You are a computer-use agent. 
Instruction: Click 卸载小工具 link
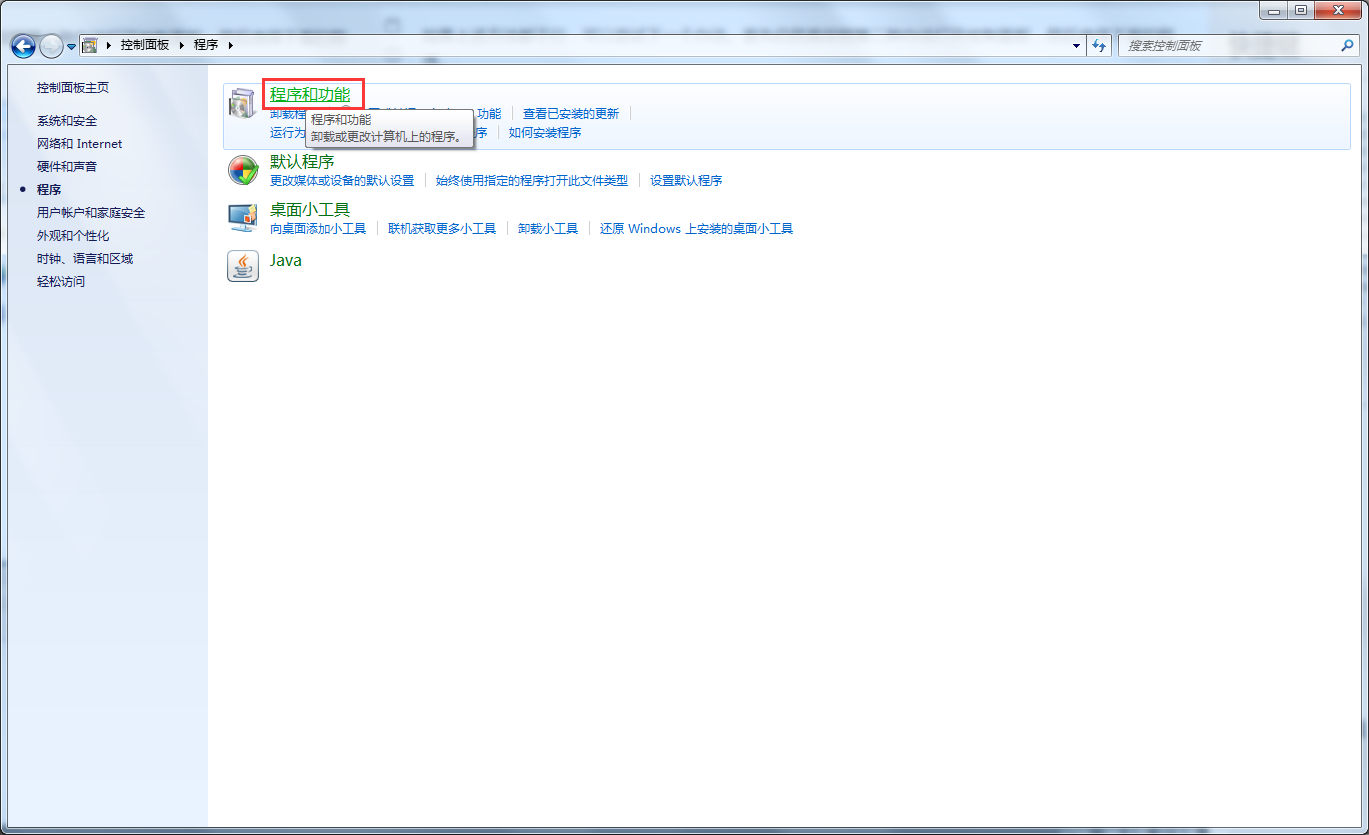[548, 229]
